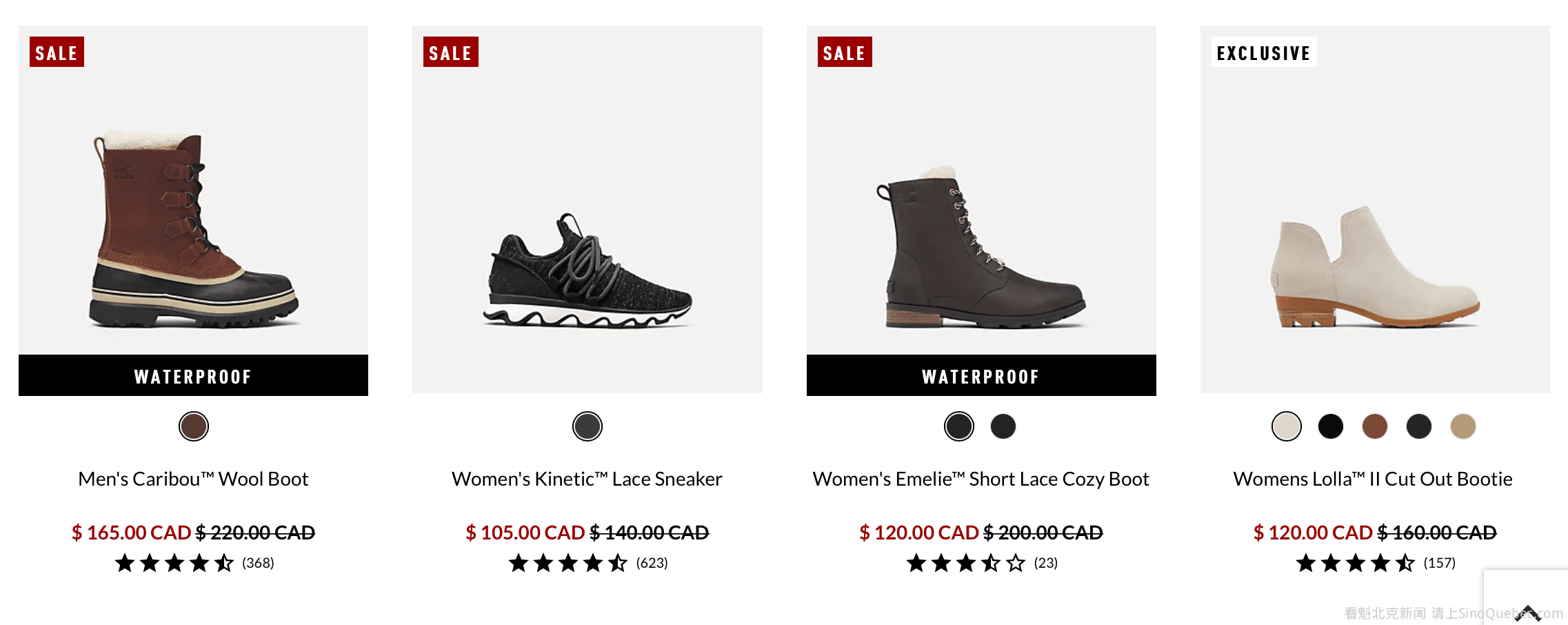Viewport: 1568px width, 625px height.
Task: Click the scroll-to-top chevron arrow
Action: pos(1527,612)
